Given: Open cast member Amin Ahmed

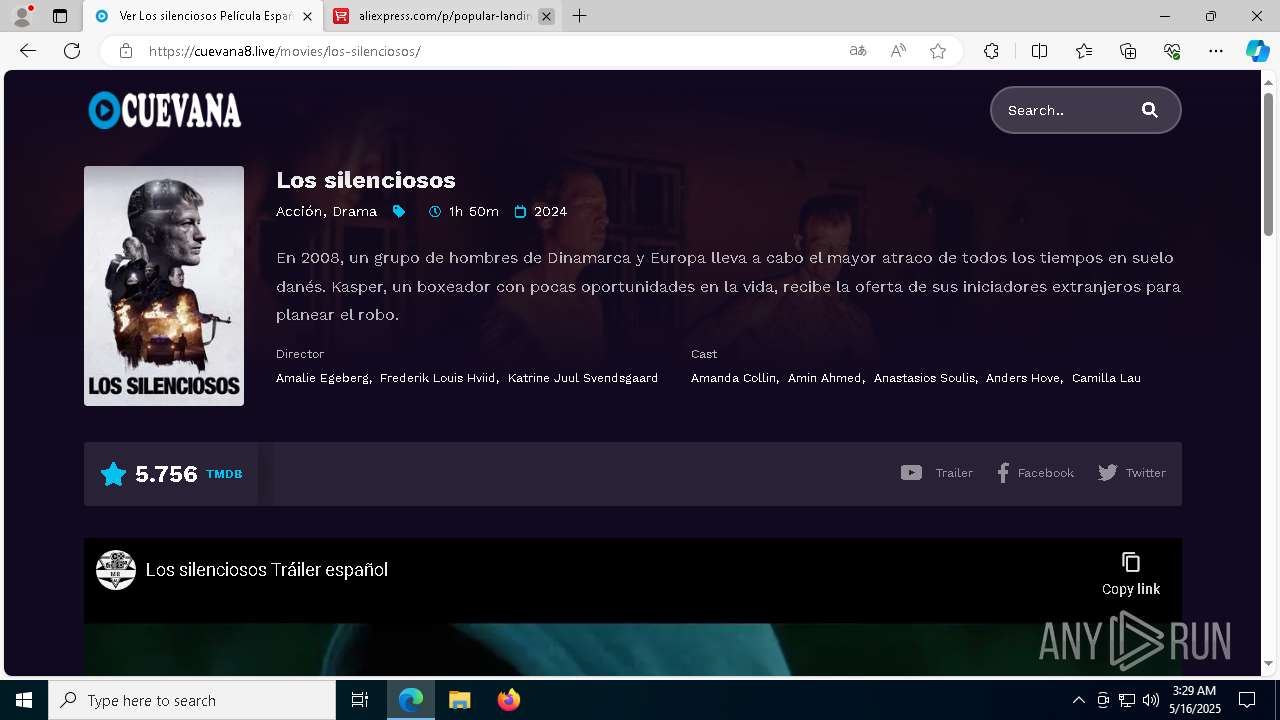Looking at the screenshot, I should pyautogui.click(x=824, y=378).
